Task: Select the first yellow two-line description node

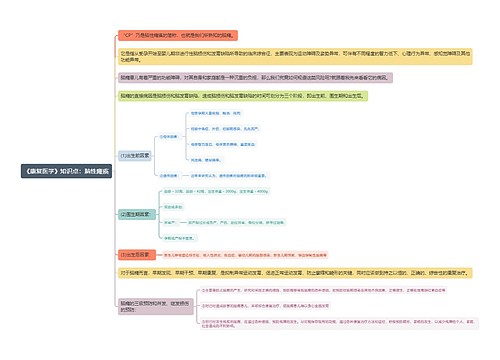Action: point(295,56)
